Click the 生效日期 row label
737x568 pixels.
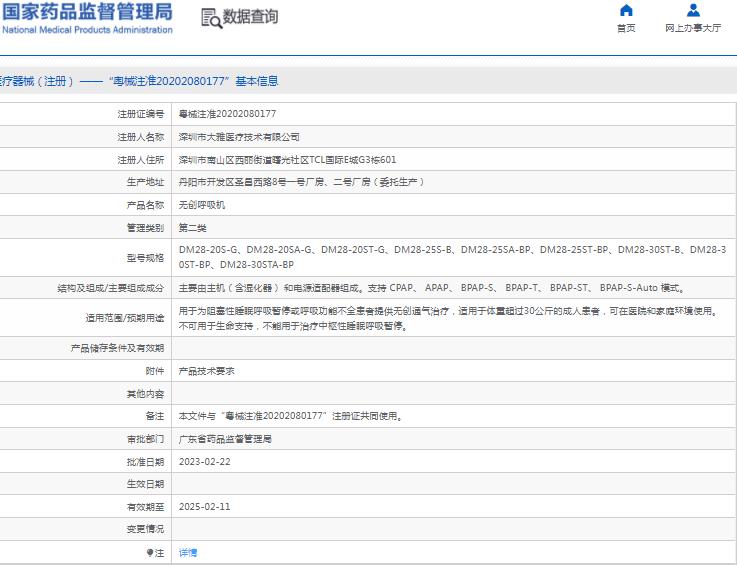145,484
